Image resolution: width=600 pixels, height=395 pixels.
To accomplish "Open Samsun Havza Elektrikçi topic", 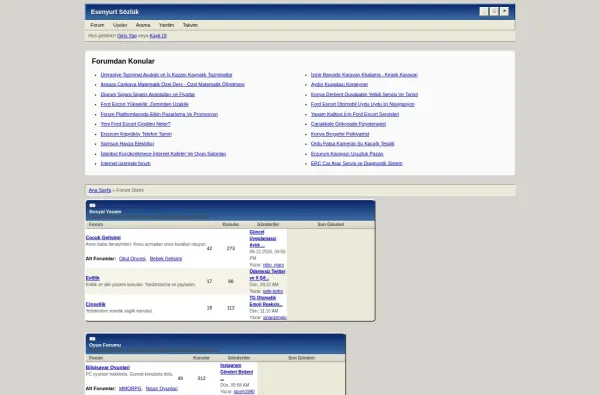I will (x=127, y=144).
